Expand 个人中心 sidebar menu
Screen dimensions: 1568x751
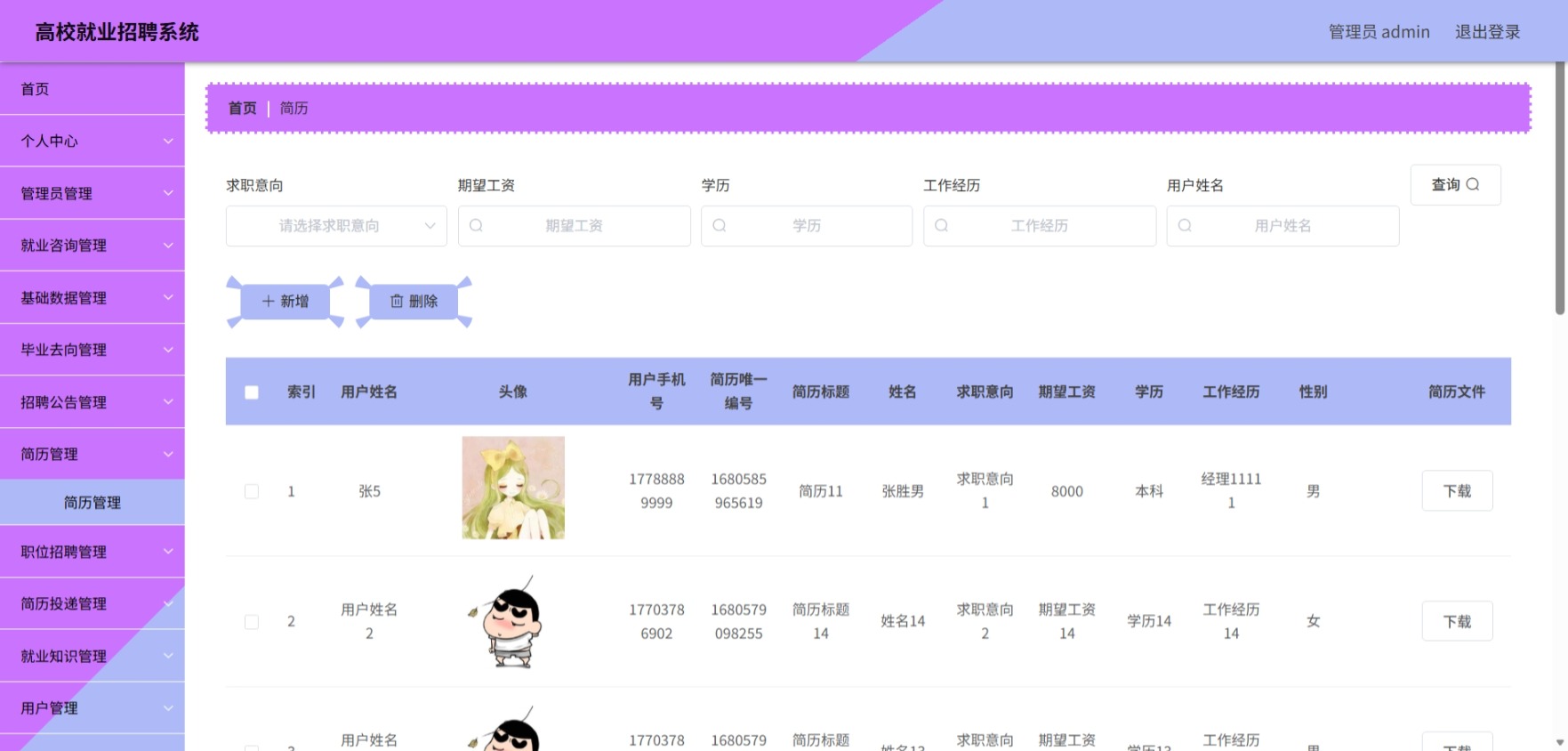tap(92, 141)
